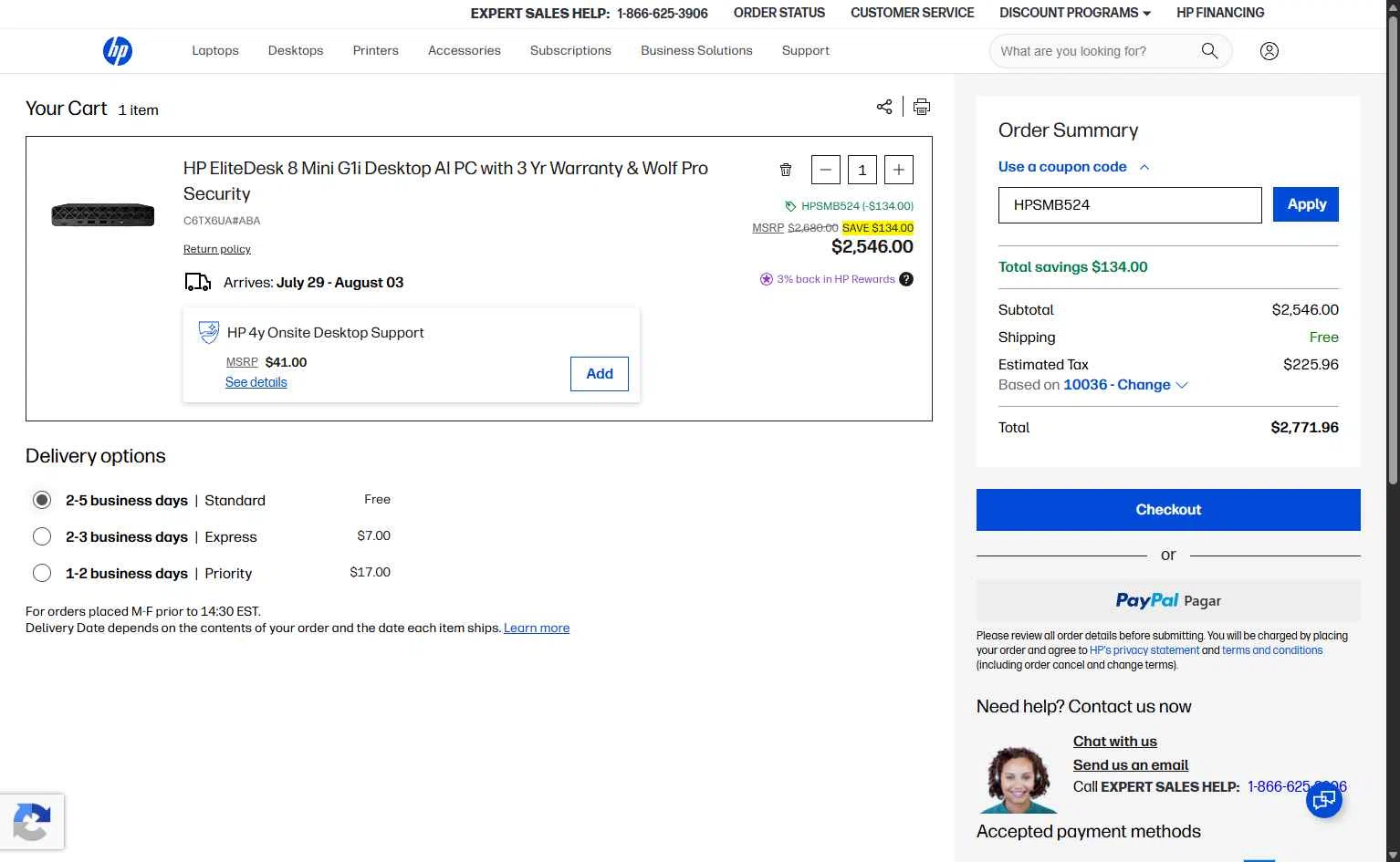The height and width of the screenshot is (862, 1400).
Task: Open HP's privacy statement link
Action: 1144,650
